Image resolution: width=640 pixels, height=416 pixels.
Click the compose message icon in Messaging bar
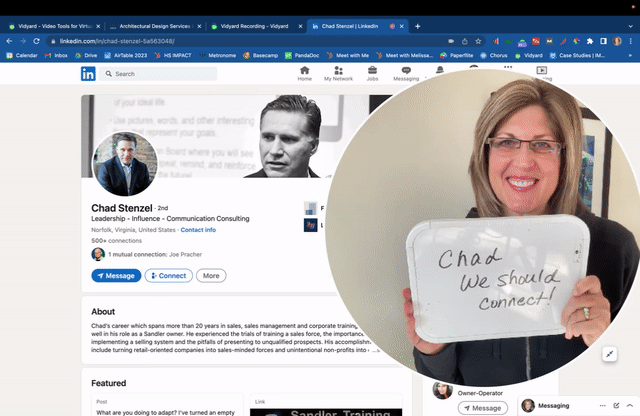(616, 405)
